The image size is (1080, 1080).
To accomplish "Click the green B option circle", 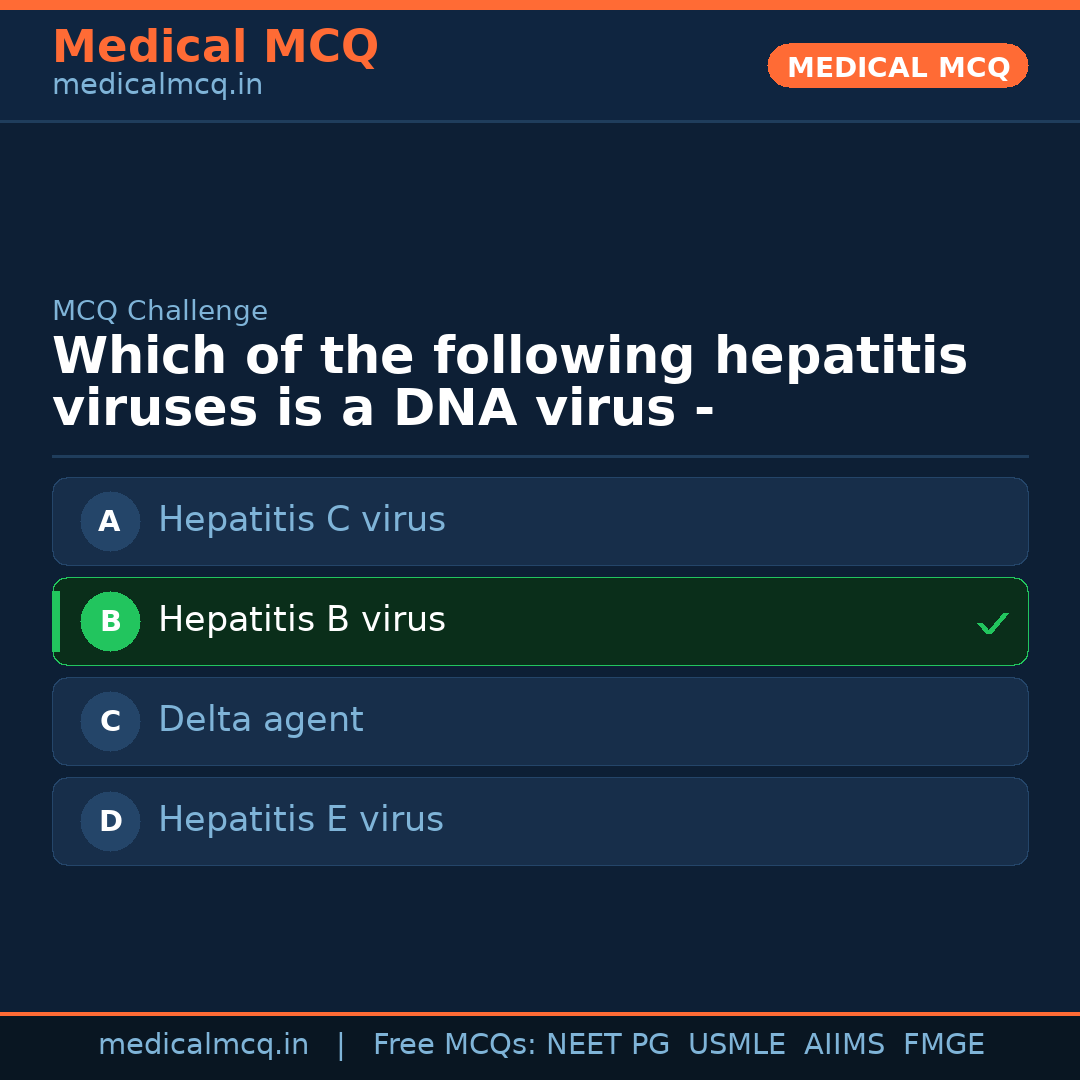I will click(110, 621).
